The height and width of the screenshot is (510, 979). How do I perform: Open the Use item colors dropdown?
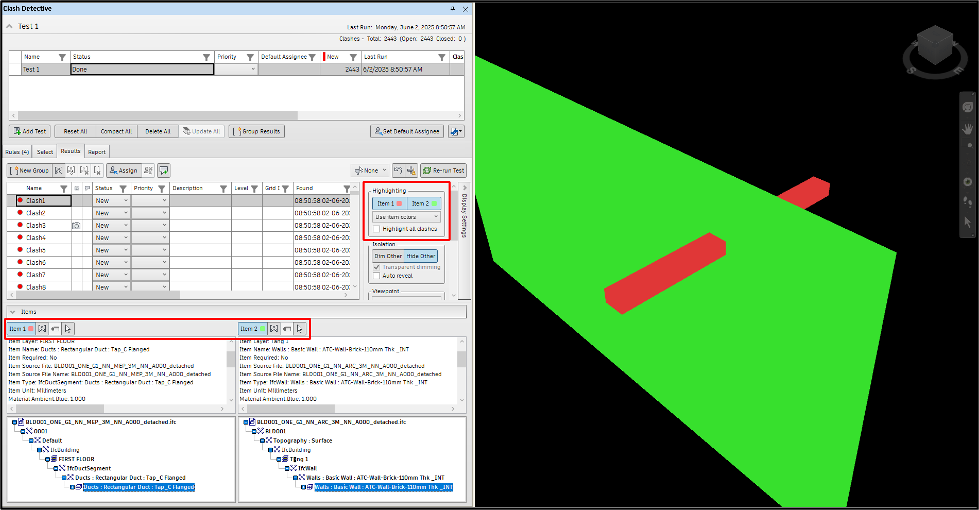[406, 217]
